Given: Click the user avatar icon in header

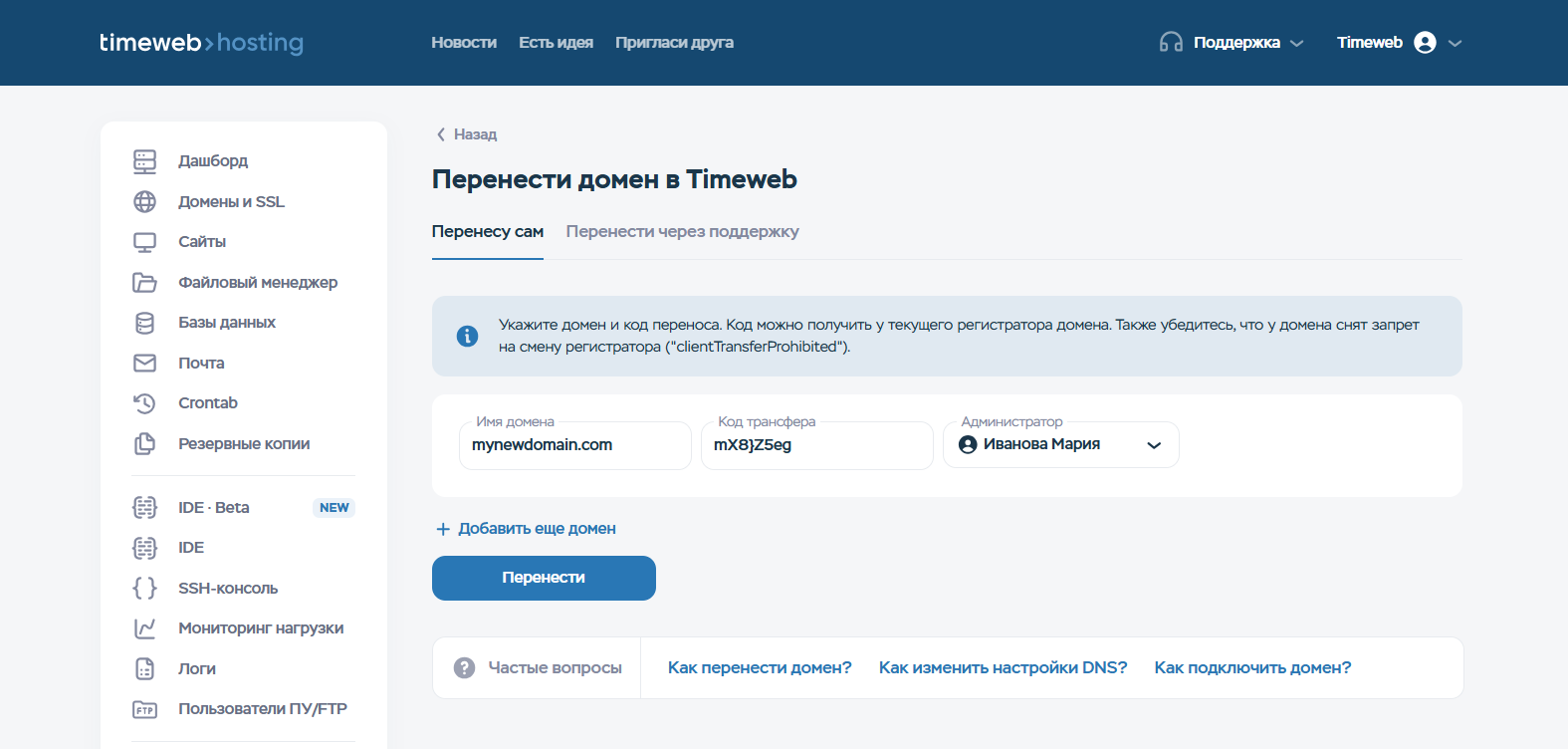Looking at the screenshot, I should pos(1425,43).
